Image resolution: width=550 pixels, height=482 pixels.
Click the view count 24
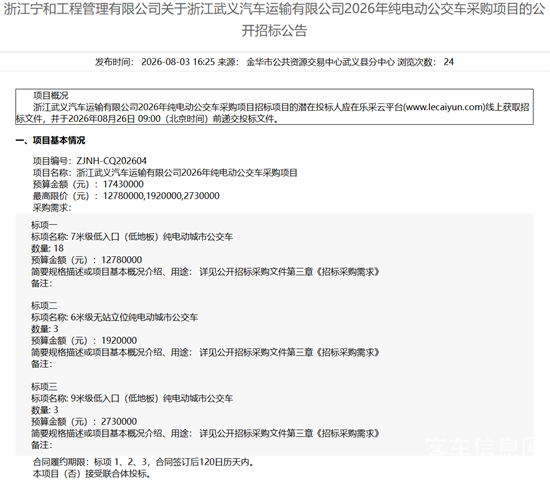(x=449, y=62)
